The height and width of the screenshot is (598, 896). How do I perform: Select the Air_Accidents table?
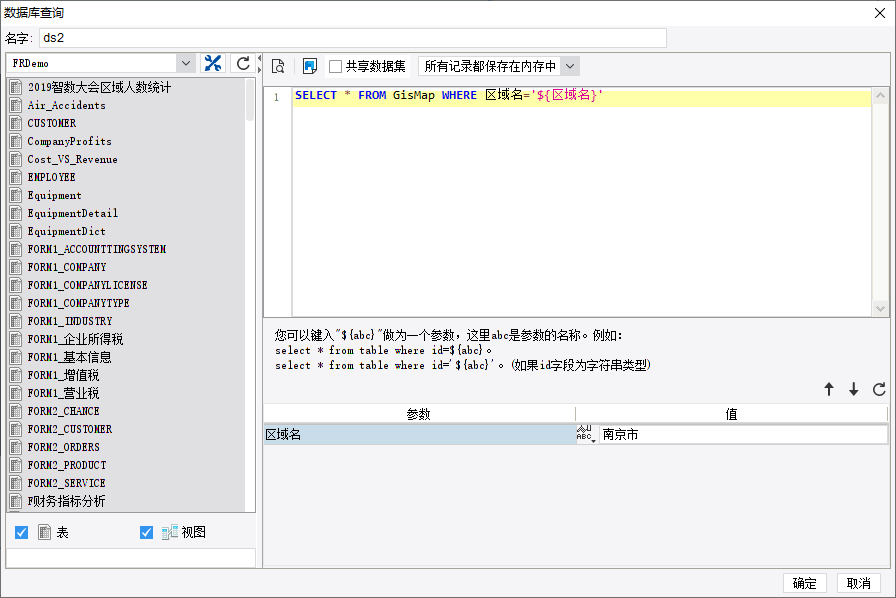(x=66, y=105)
